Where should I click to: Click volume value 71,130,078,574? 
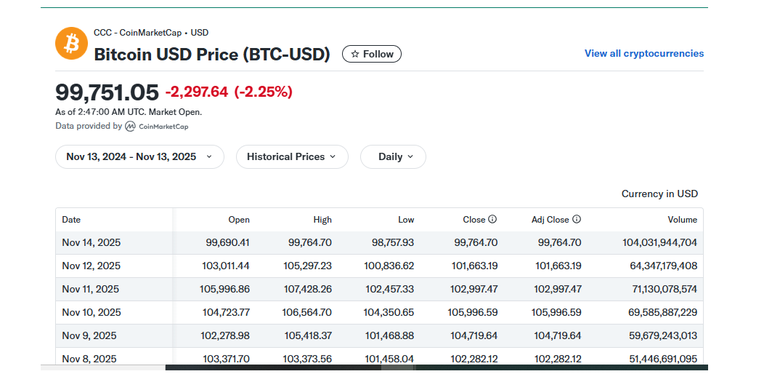[664, 289]
